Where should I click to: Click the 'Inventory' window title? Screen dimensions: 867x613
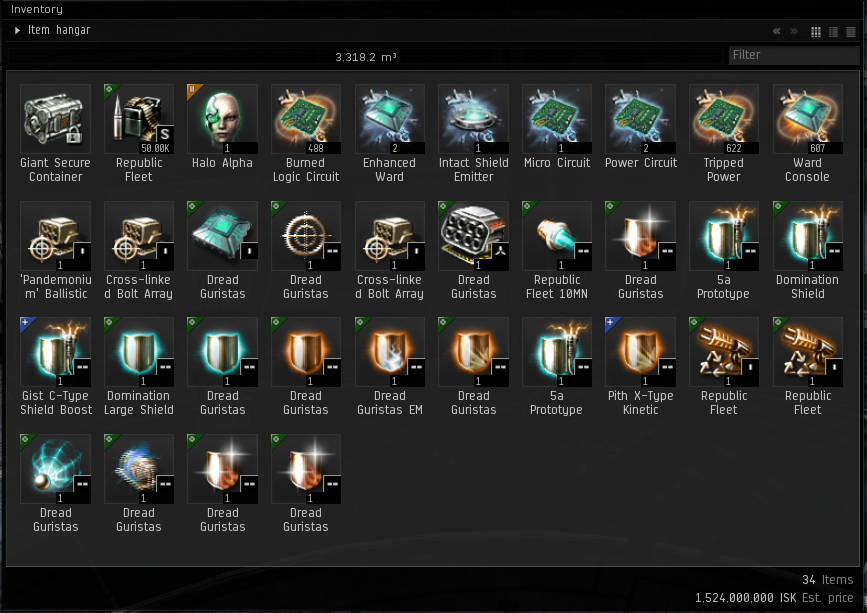[x=37, y=9]
